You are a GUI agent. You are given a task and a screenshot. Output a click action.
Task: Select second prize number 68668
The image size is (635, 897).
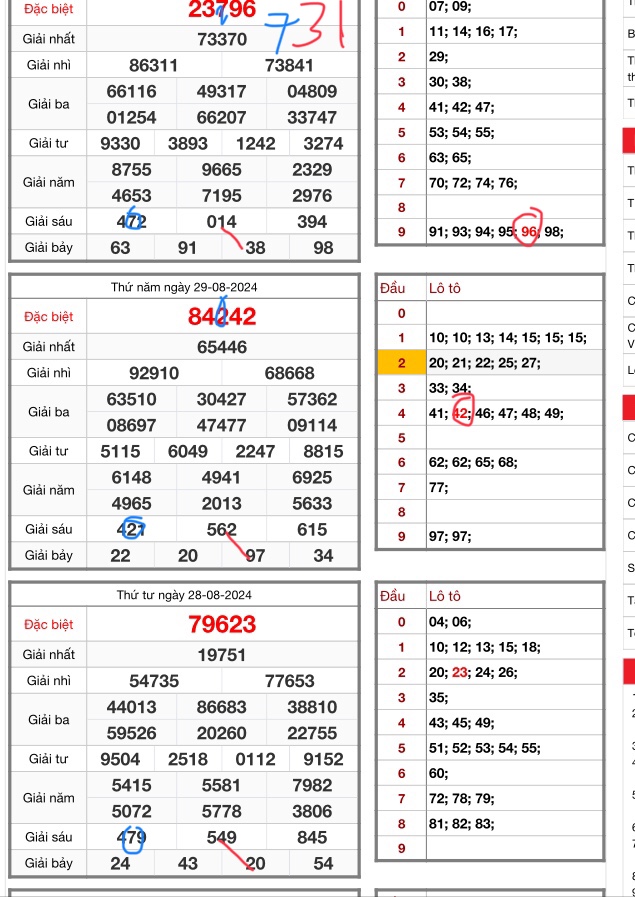tap(289, 373)
